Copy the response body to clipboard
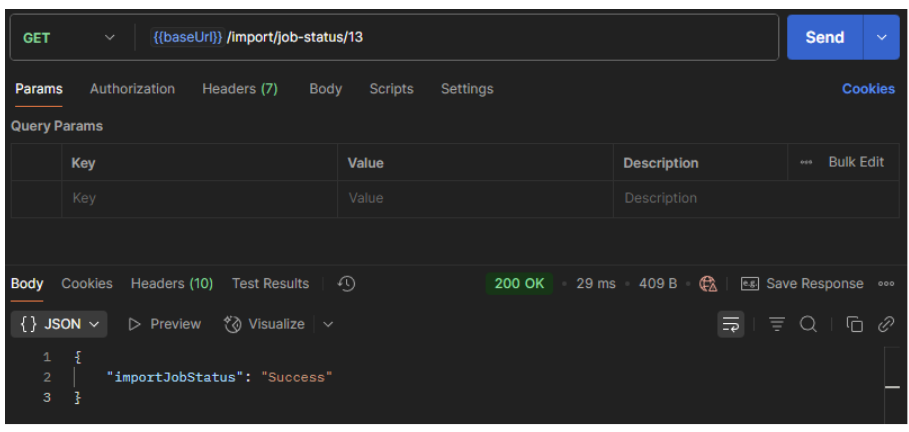The width and height of the screenshot is (909, 432). (854, 324)
